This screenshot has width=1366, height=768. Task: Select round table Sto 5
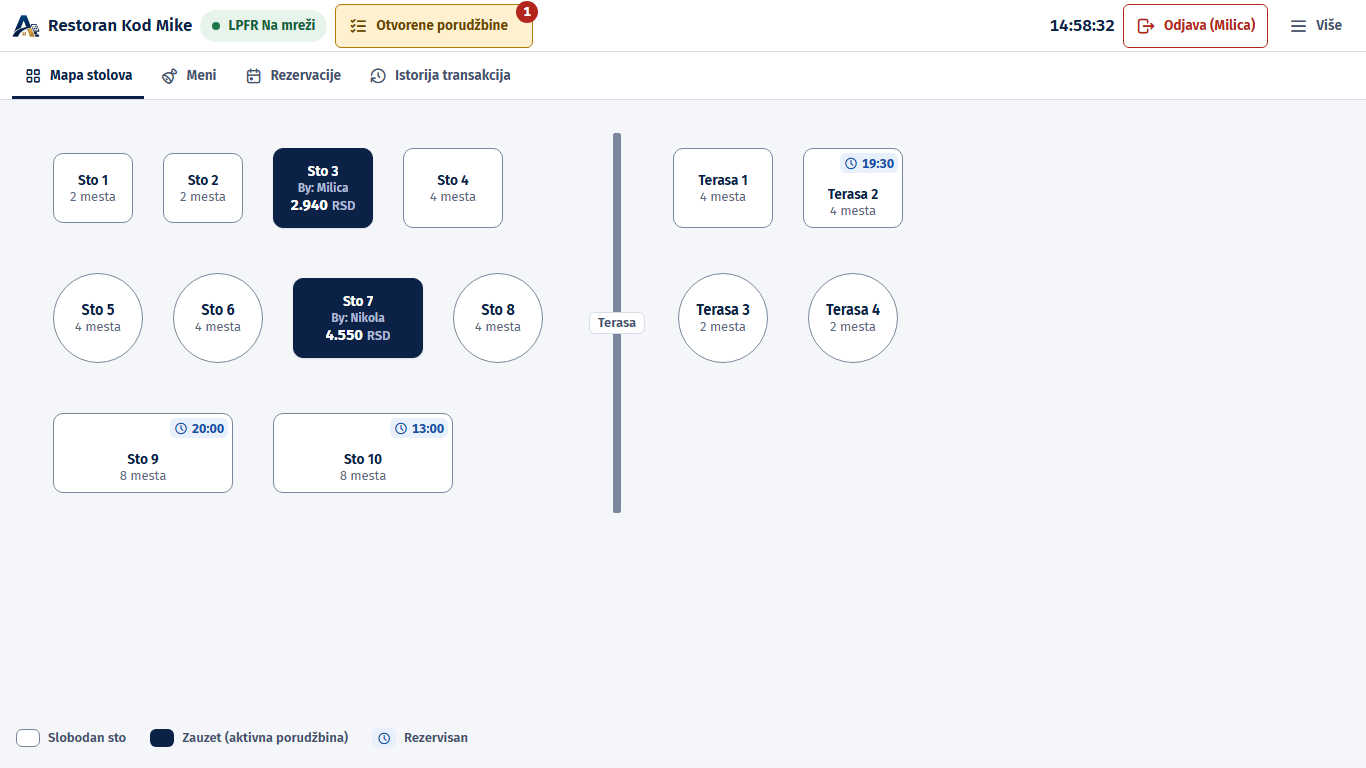pos(98,318)
